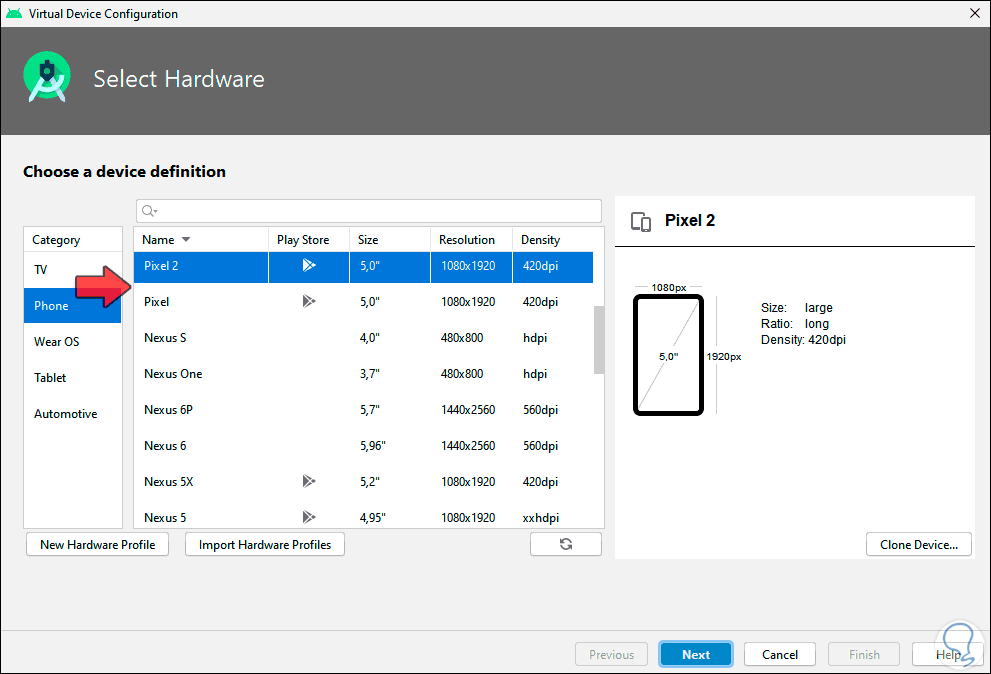Switch to the Wear OS category

56,342
